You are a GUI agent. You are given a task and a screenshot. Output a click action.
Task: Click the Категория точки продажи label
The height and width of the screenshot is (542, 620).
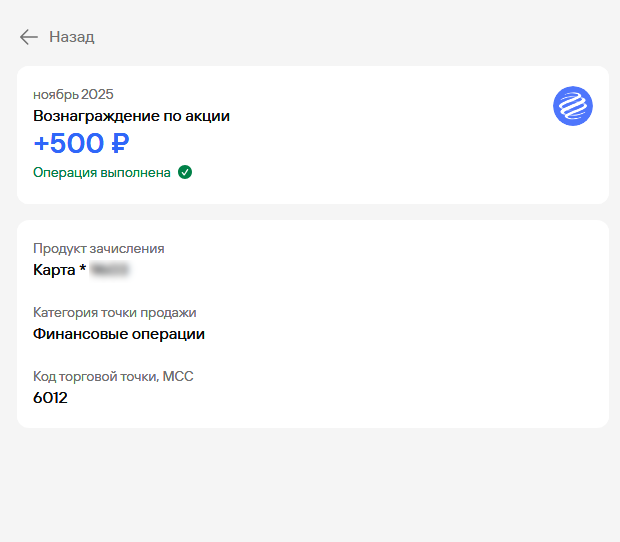115,313
